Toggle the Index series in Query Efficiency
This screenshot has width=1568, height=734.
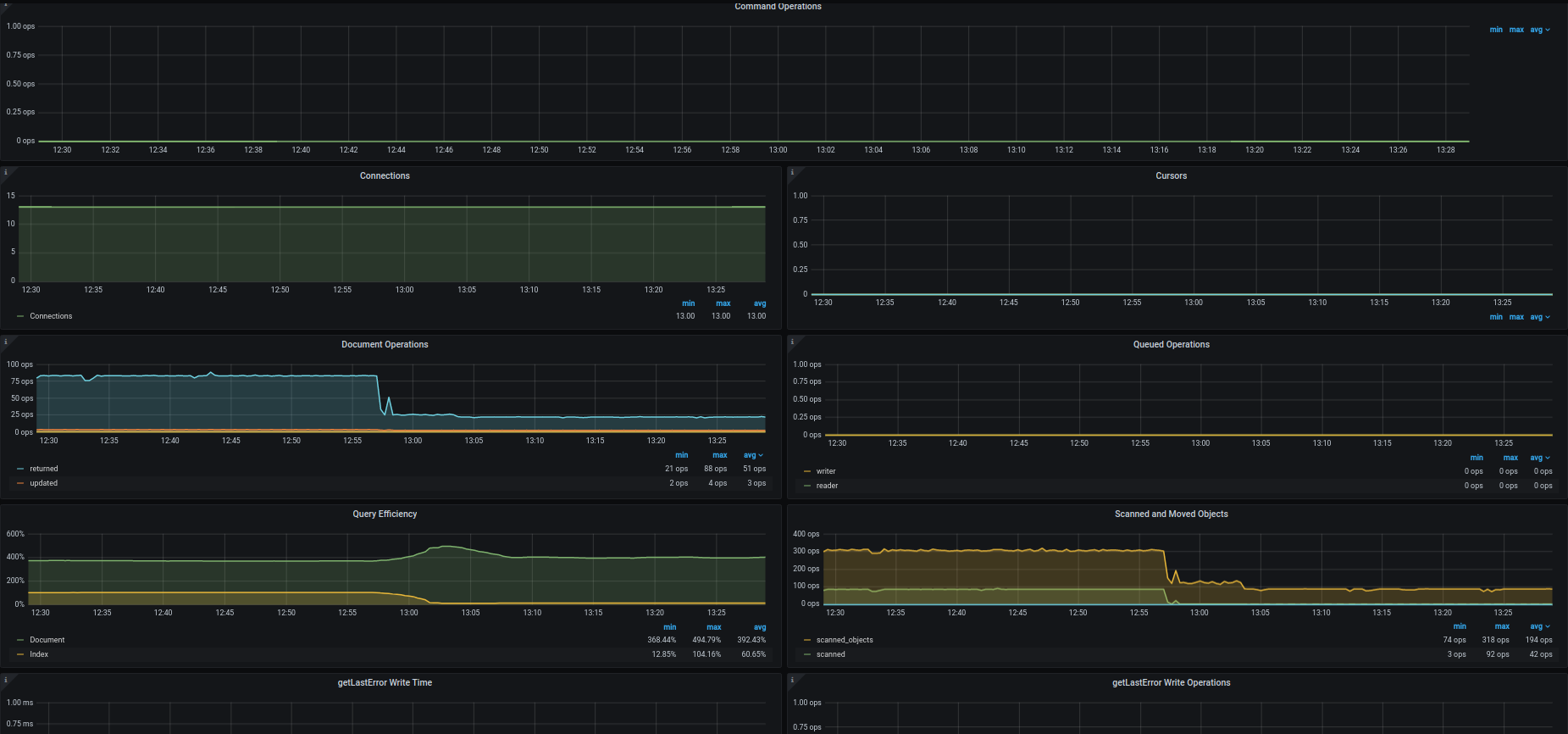(x=39, y=654)
